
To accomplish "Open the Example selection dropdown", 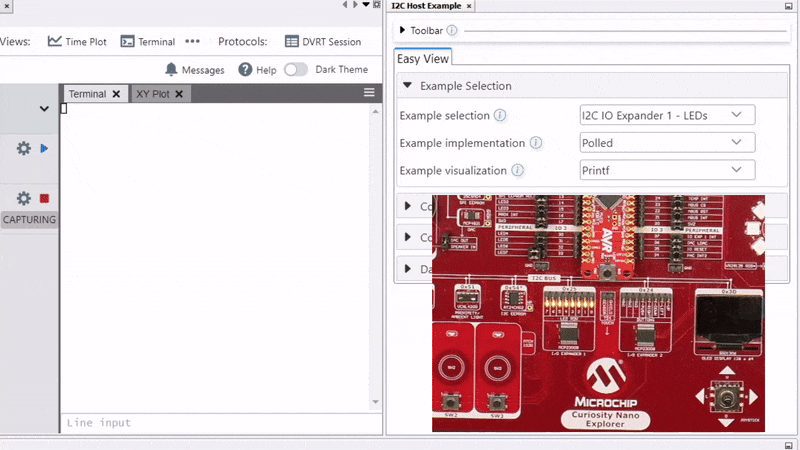I will coord(667,115).
